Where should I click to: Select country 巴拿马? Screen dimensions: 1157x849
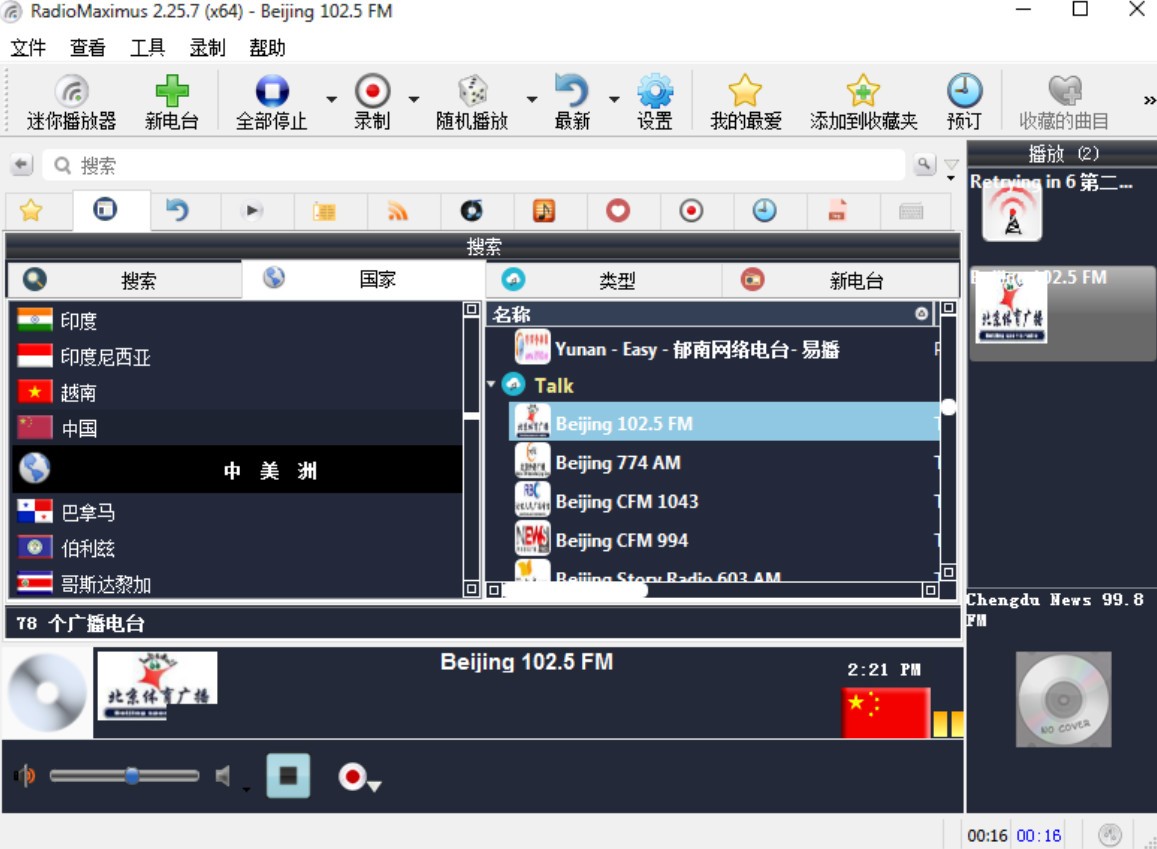tap(236, 512)
